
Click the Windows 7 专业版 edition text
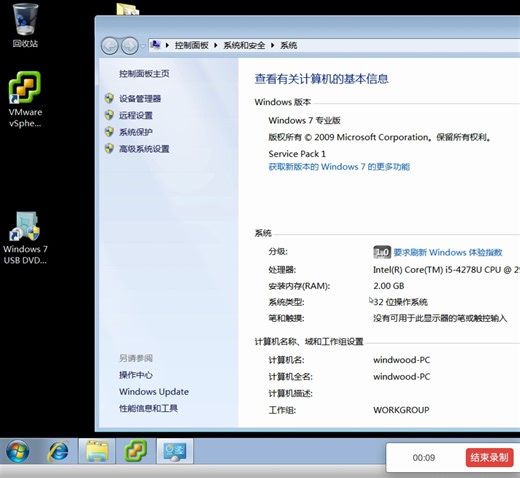304,120
